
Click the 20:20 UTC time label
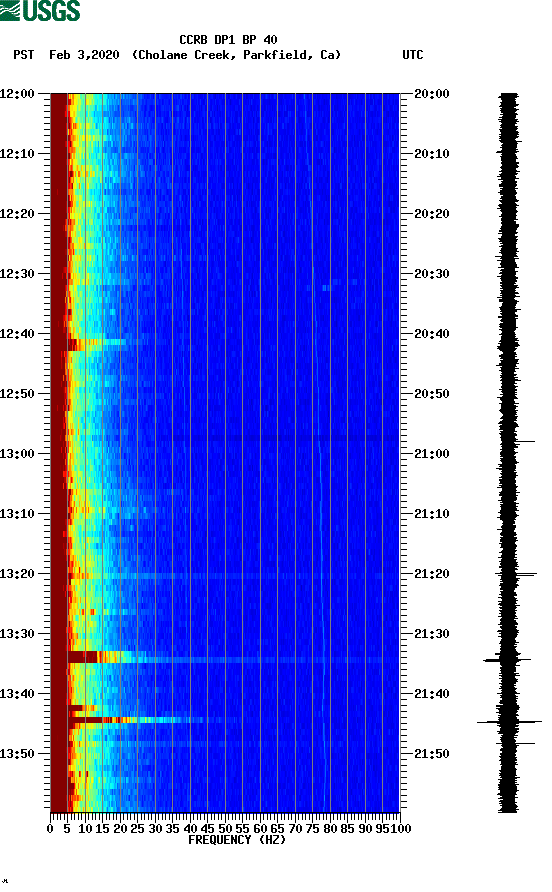432,214
